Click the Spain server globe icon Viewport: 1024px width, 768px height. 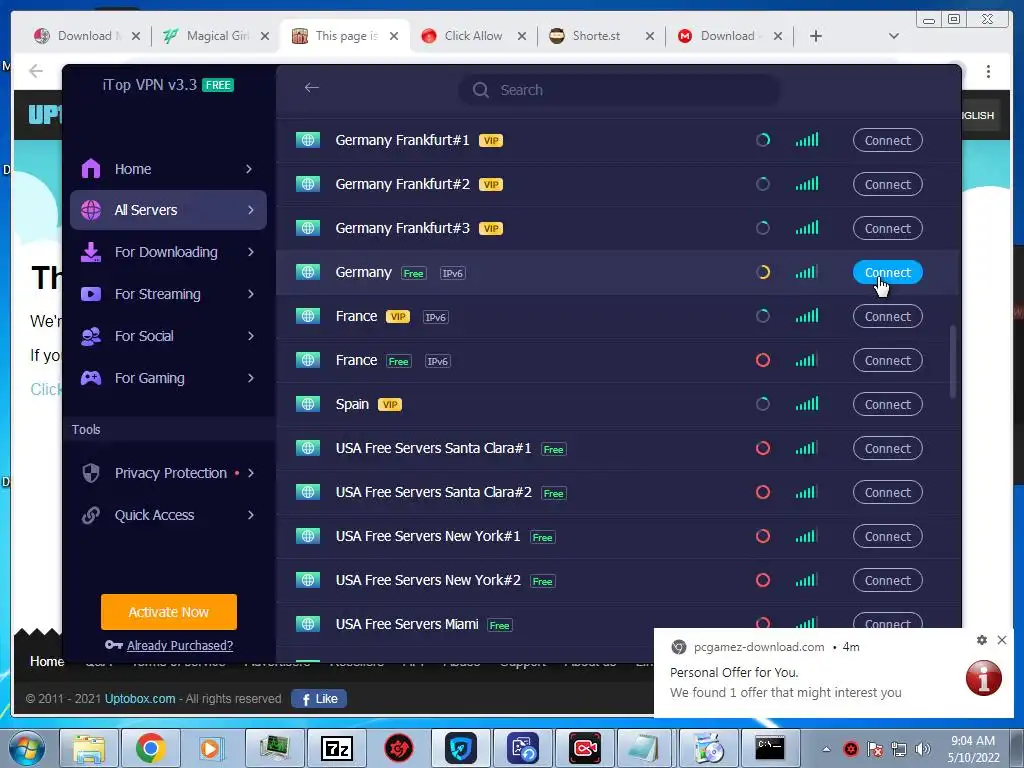pos(308,404)
